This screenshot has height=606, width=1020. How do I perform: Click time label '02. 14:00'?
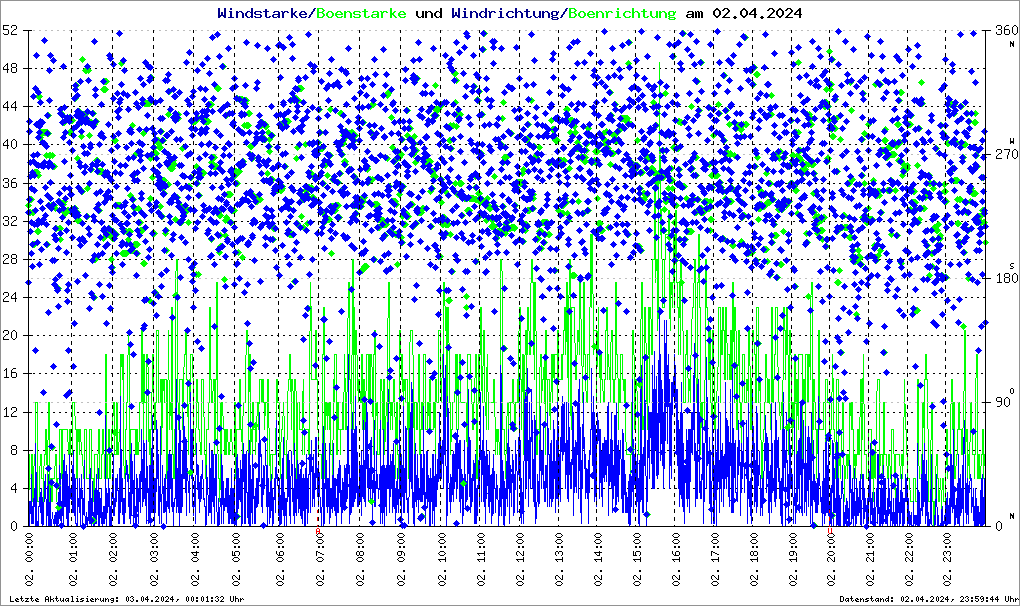coord(598,559)
